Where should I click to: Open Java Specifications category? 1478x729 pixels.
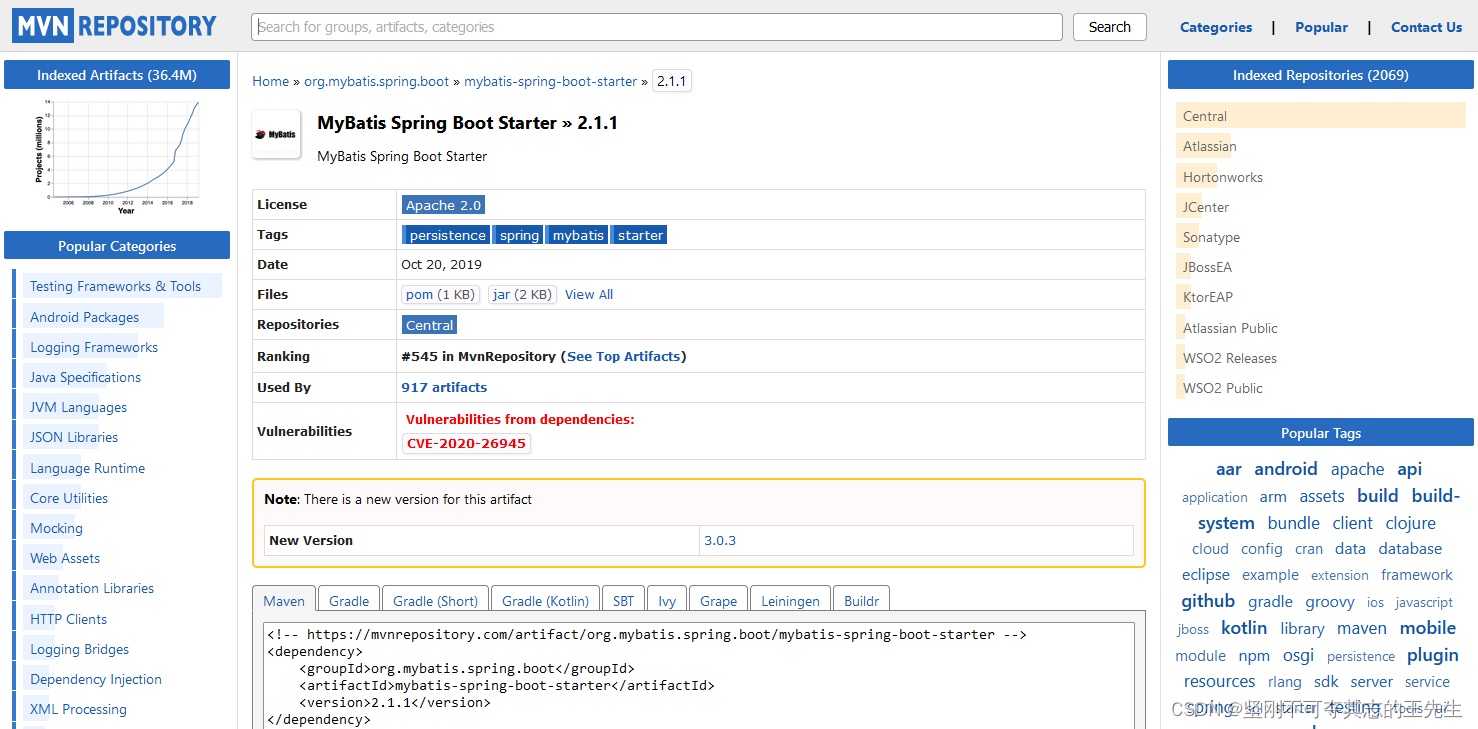pos(85,377)
